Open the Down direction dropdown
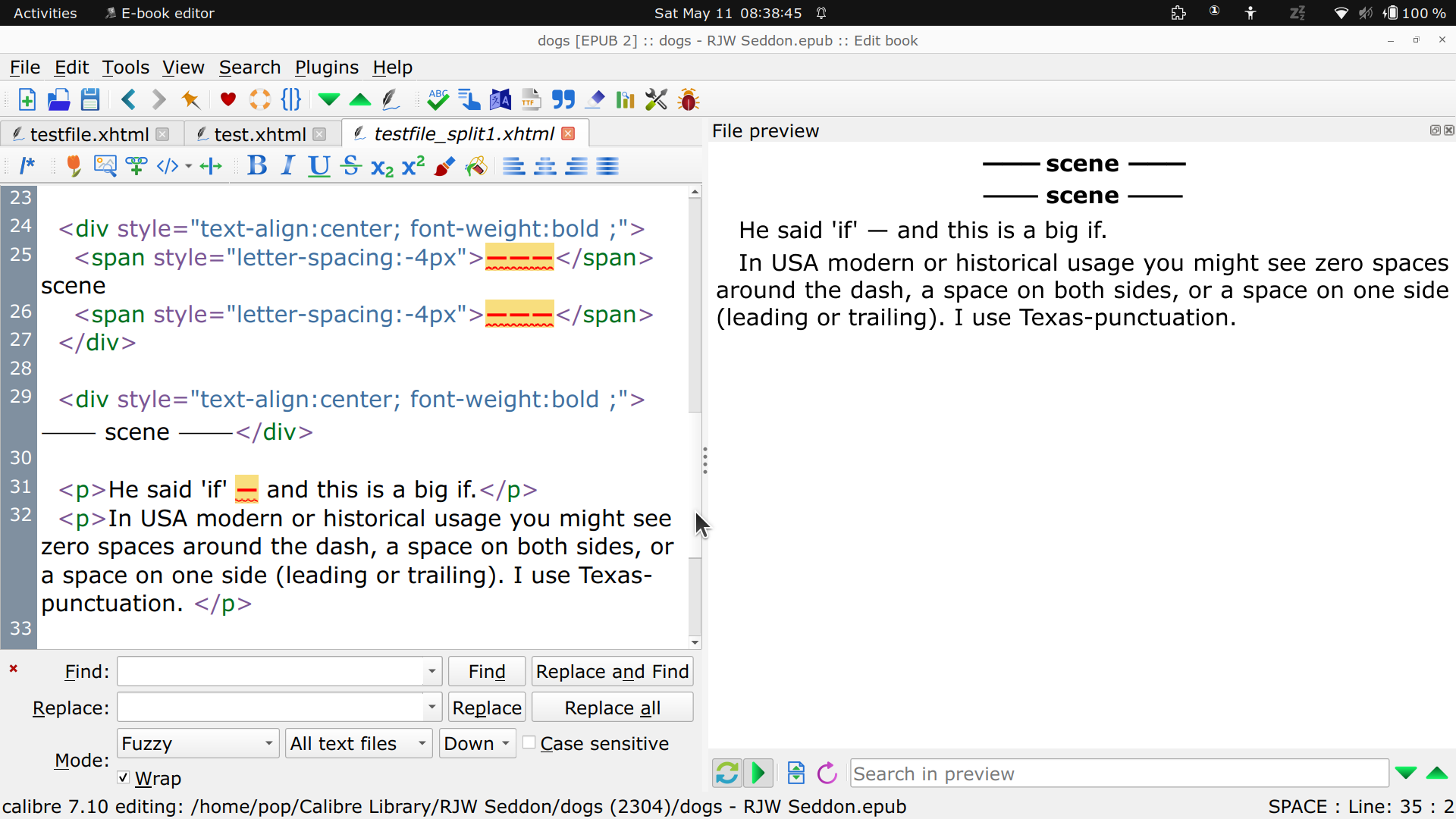The image size is (1456, 819). 477,743
